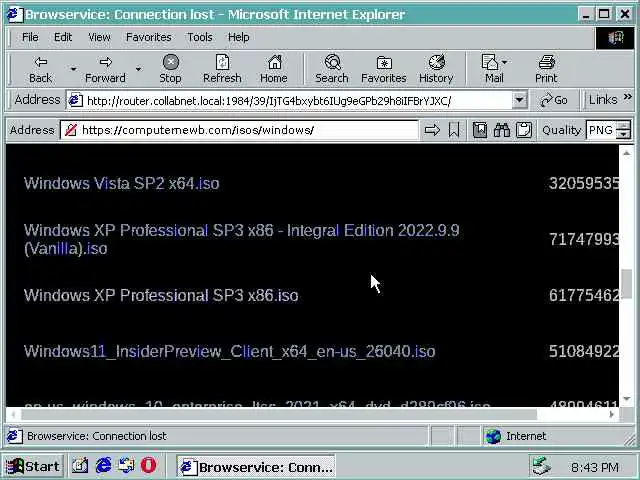Open the Windows Start menu
The width and height of the screenshot is (640, 480).
33,466
